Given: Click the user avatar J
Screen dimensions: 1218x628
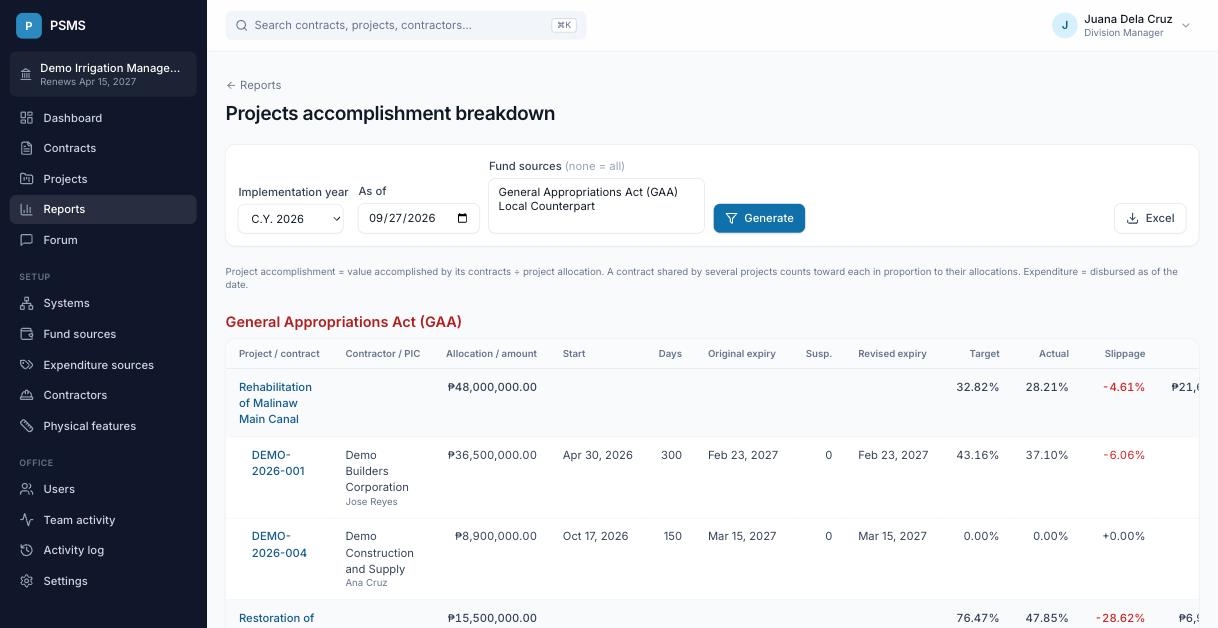Looking at the screenshot, I should 1064,25.
